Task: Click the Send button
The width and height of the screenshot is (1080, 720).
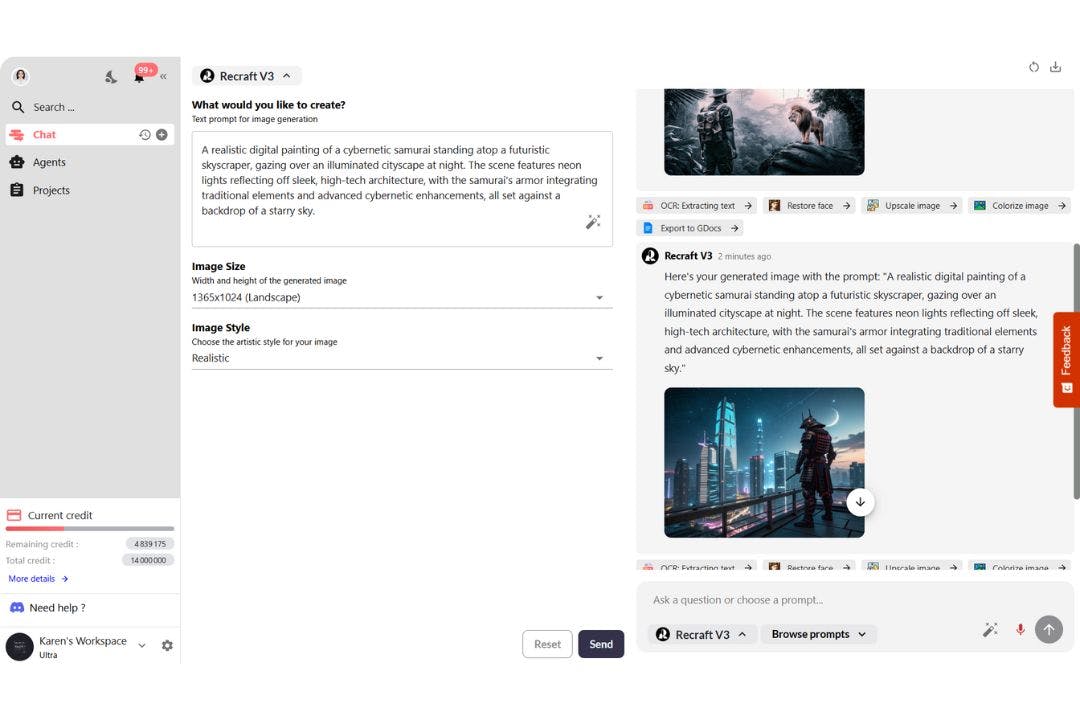Action: (601, 644)
